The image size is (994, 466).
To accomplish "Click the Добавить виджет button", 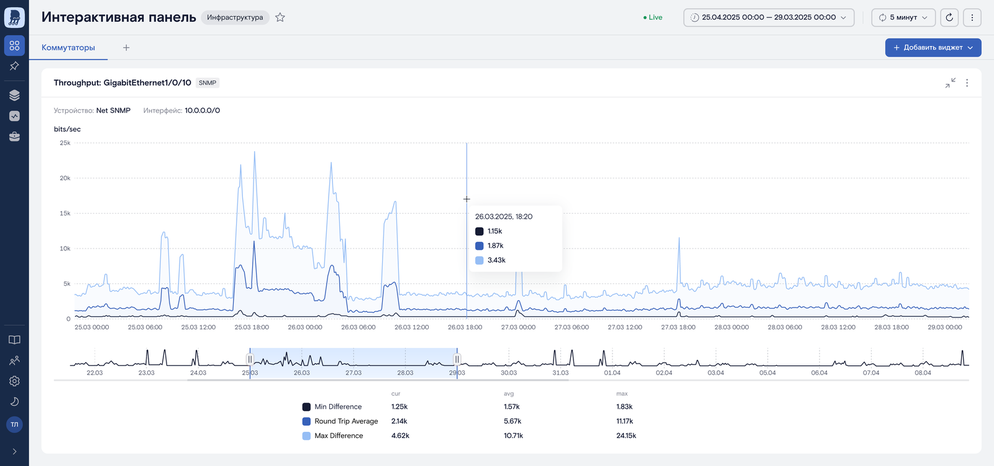I will pyautogui.click(x=933, y=48).
